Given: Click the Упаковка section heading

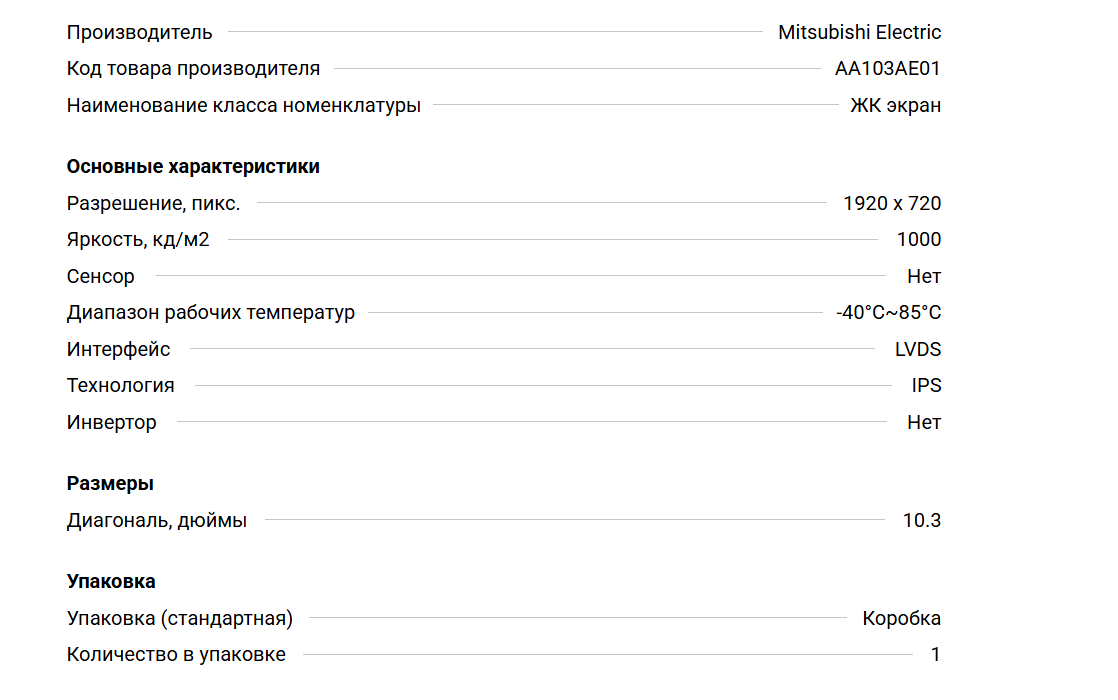Looking at the screenshot, I should [x=111, y=582].
